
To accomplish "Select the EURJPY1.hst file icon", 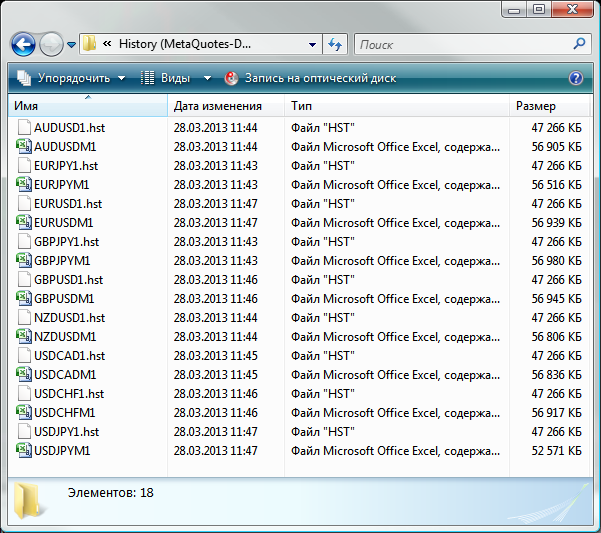I will (25, 165).
